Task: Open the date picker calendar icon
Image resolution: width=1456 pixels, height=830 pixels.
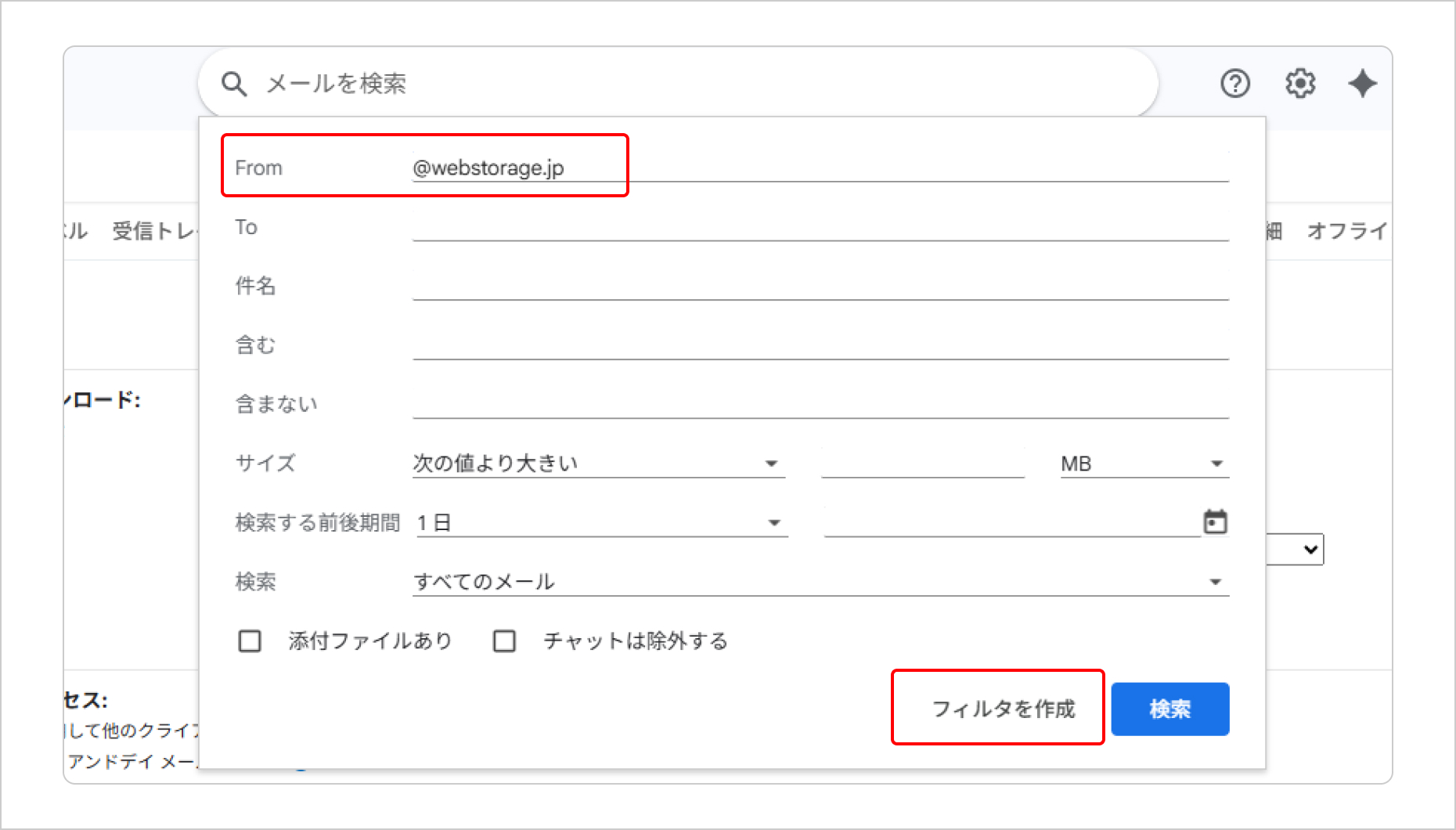Action: coord(1215,521)
